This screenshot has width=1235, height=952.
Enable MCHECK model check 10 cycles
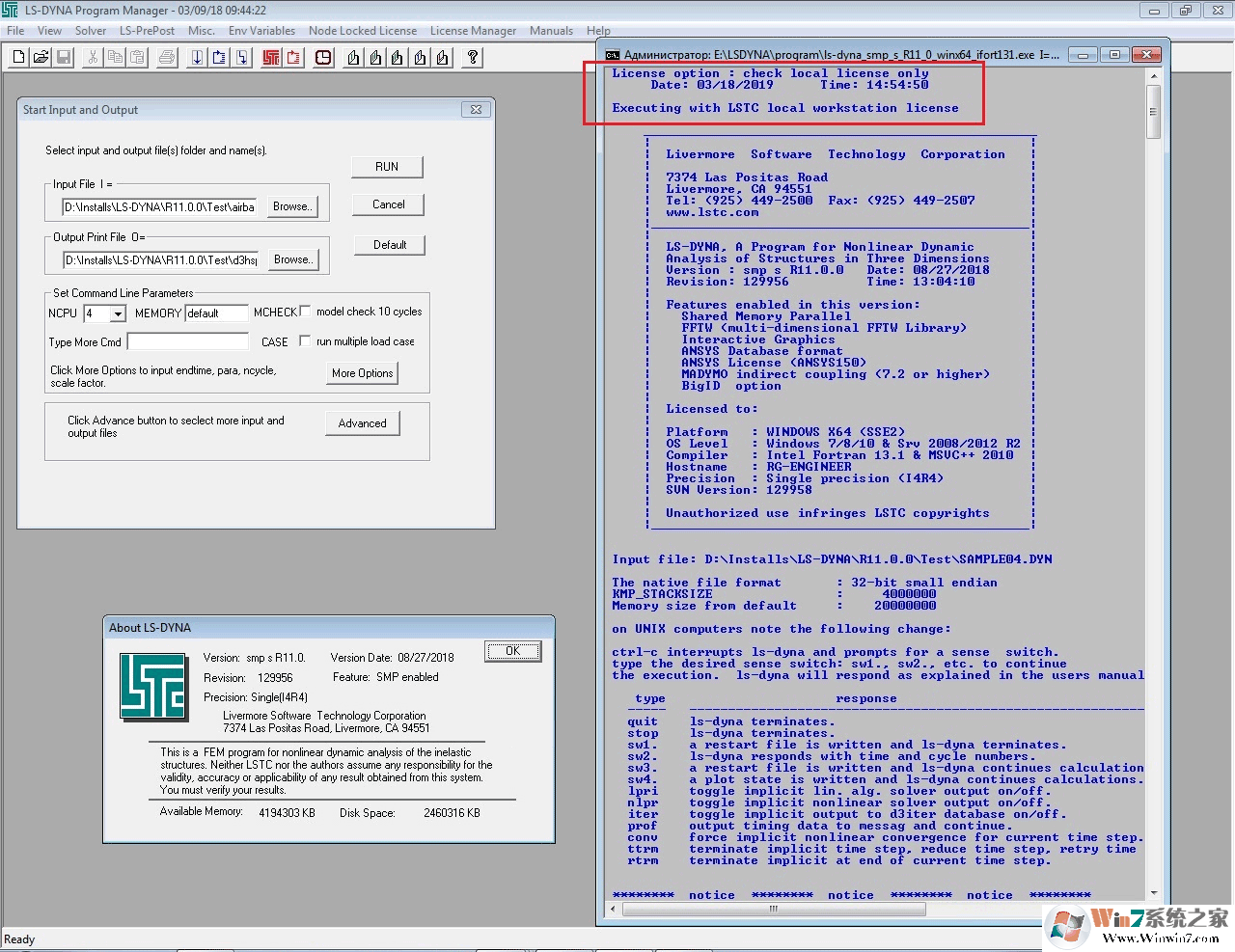(305, 312)
